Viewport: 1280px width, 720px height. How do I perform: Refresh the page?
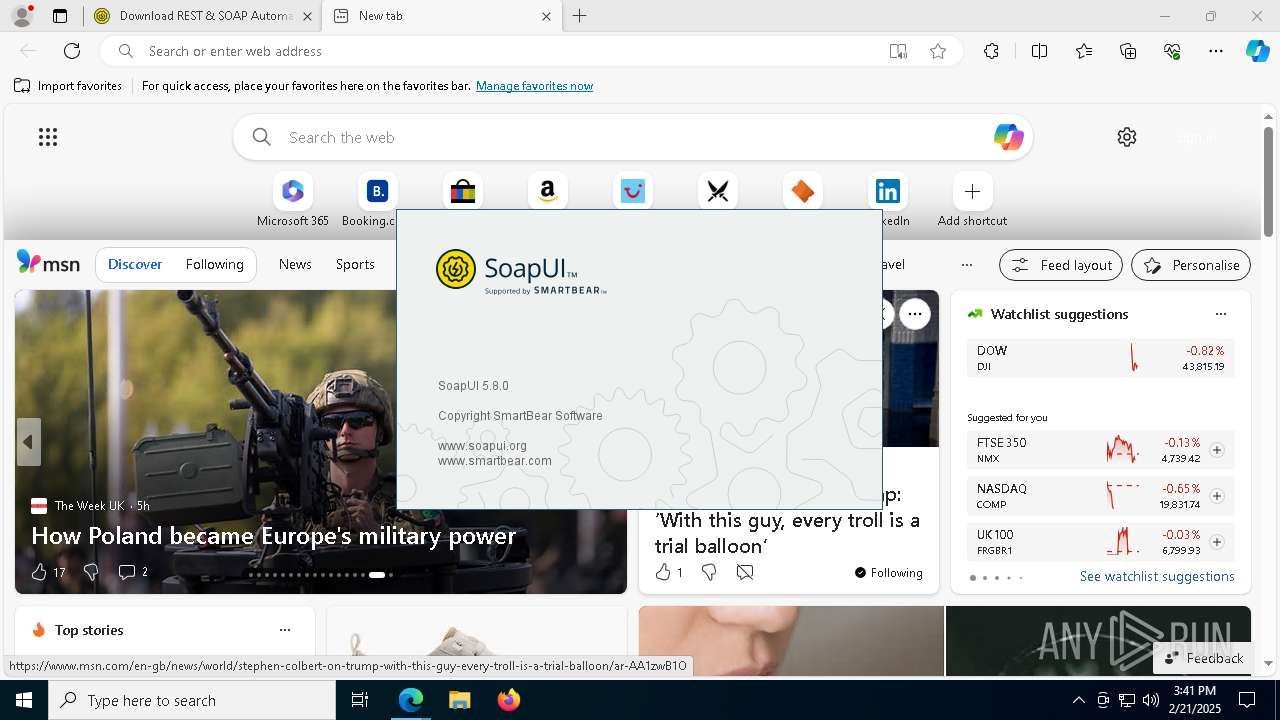pos(72,51)
